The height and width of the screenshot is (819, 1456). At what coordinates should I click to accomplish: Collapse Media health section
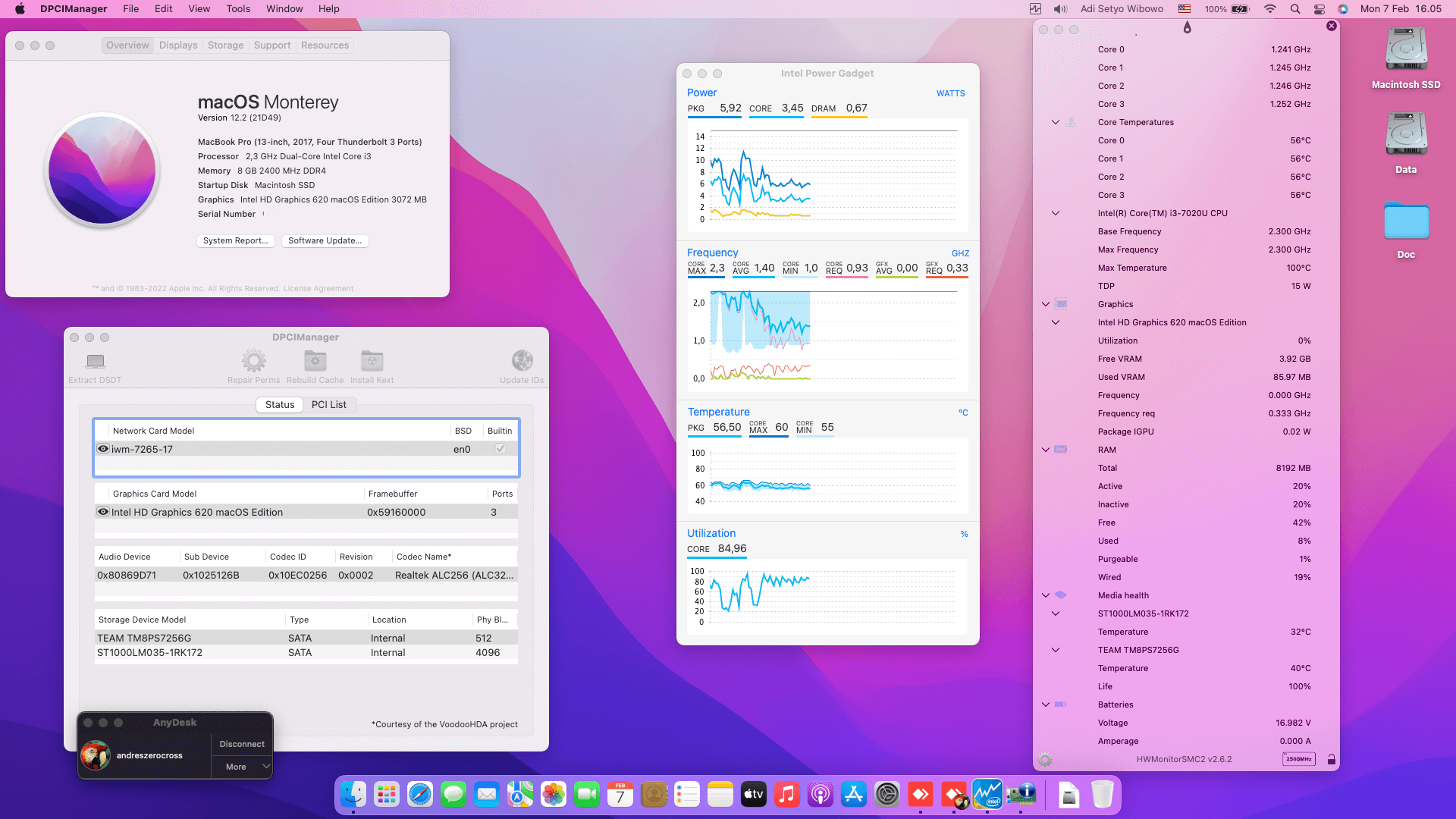coord(1046,595)
